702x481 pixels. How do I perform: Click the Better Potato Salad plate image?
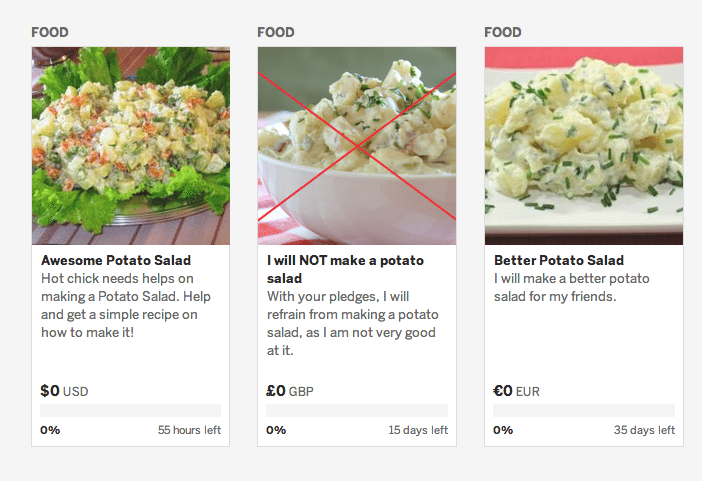(583, 146)
